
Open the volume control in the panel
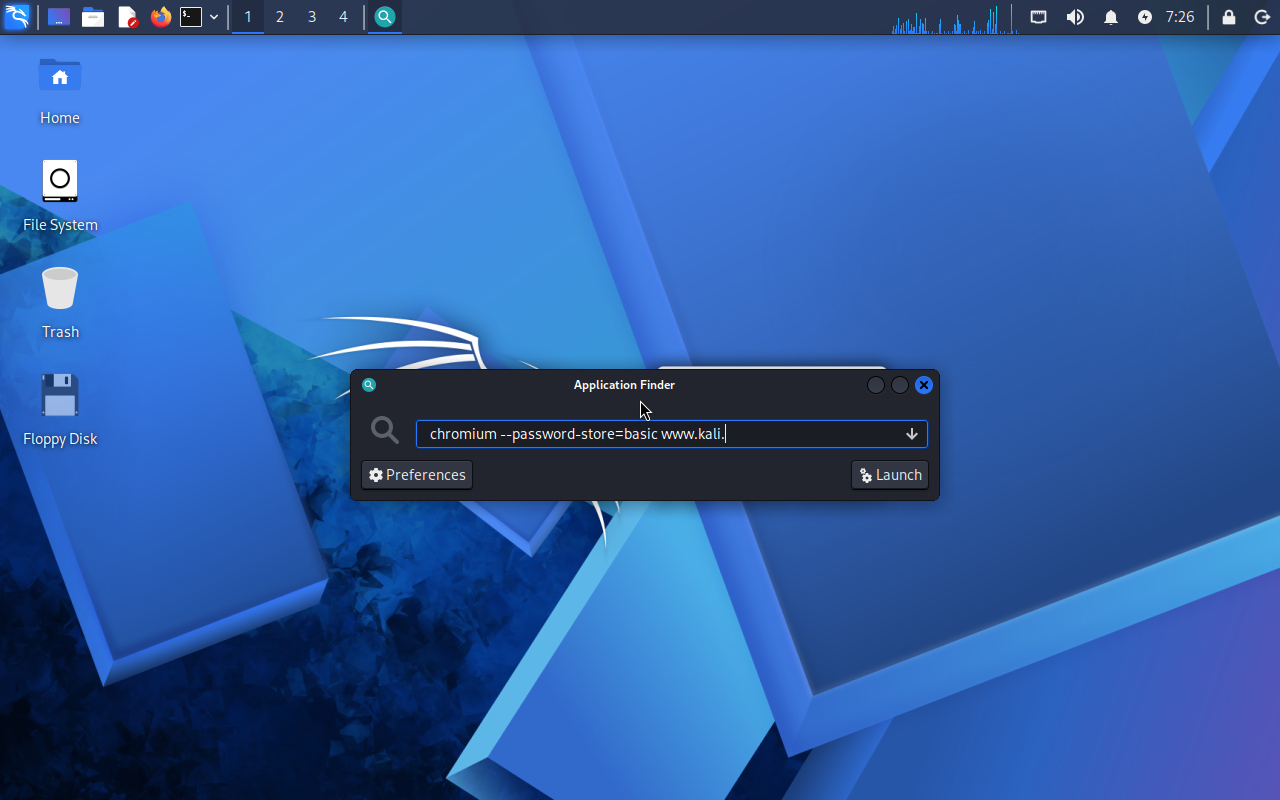1075,17
